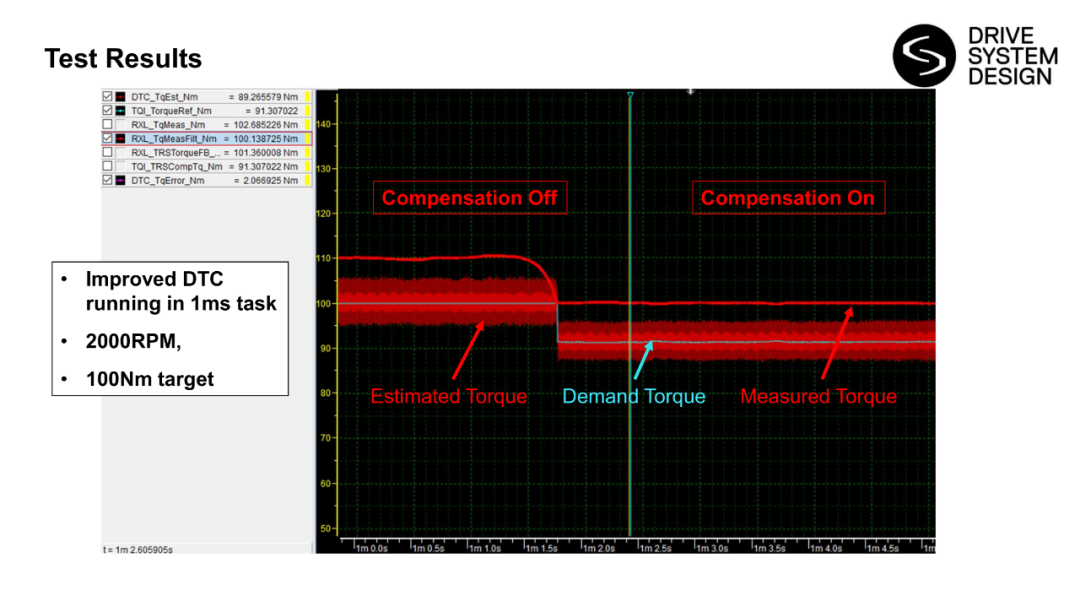Click the cursor triangle marker atop the graph
This screenshot has width=1080, height=602.
(630, 96)
